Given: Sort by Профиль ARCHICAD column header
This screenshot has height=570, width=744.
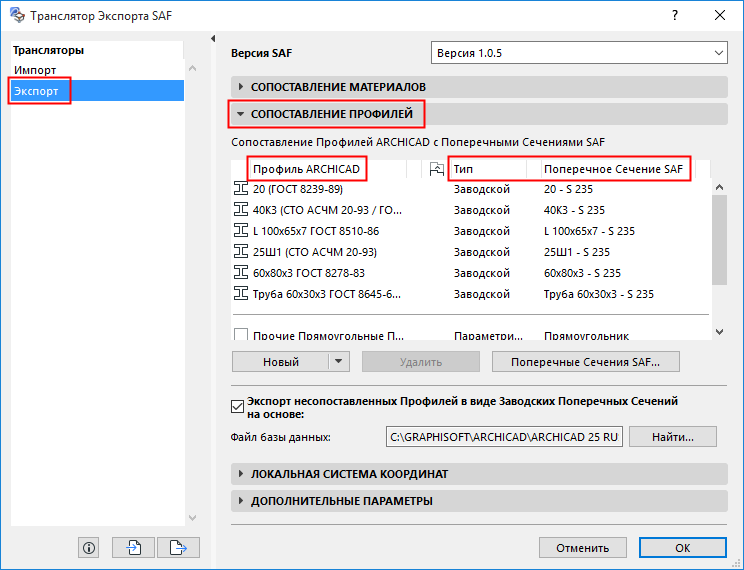Looking at the screenshot, I should pos(307,169).
